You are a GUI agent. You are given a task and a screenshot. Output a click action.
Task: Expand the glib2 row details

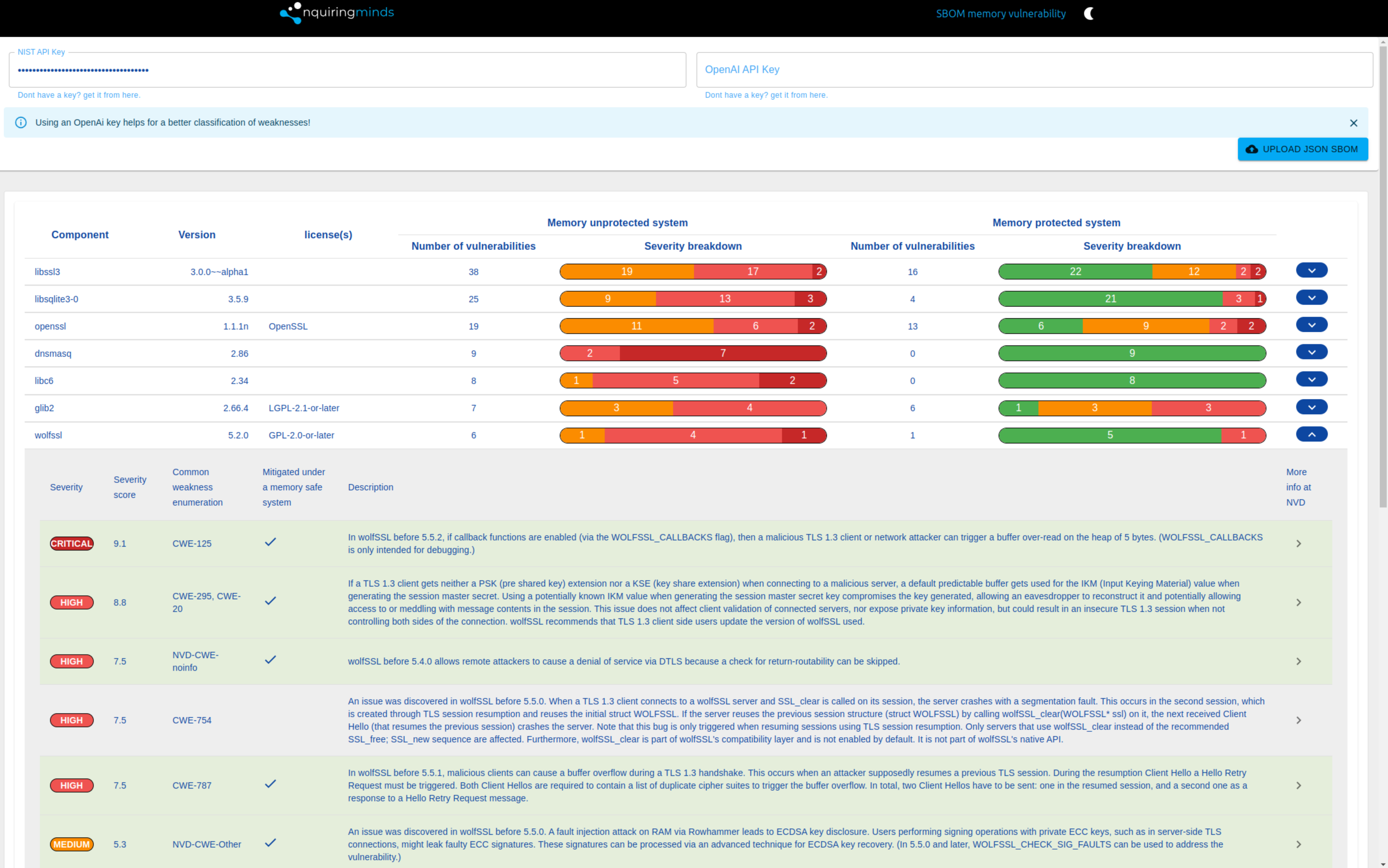(1312, 407)
